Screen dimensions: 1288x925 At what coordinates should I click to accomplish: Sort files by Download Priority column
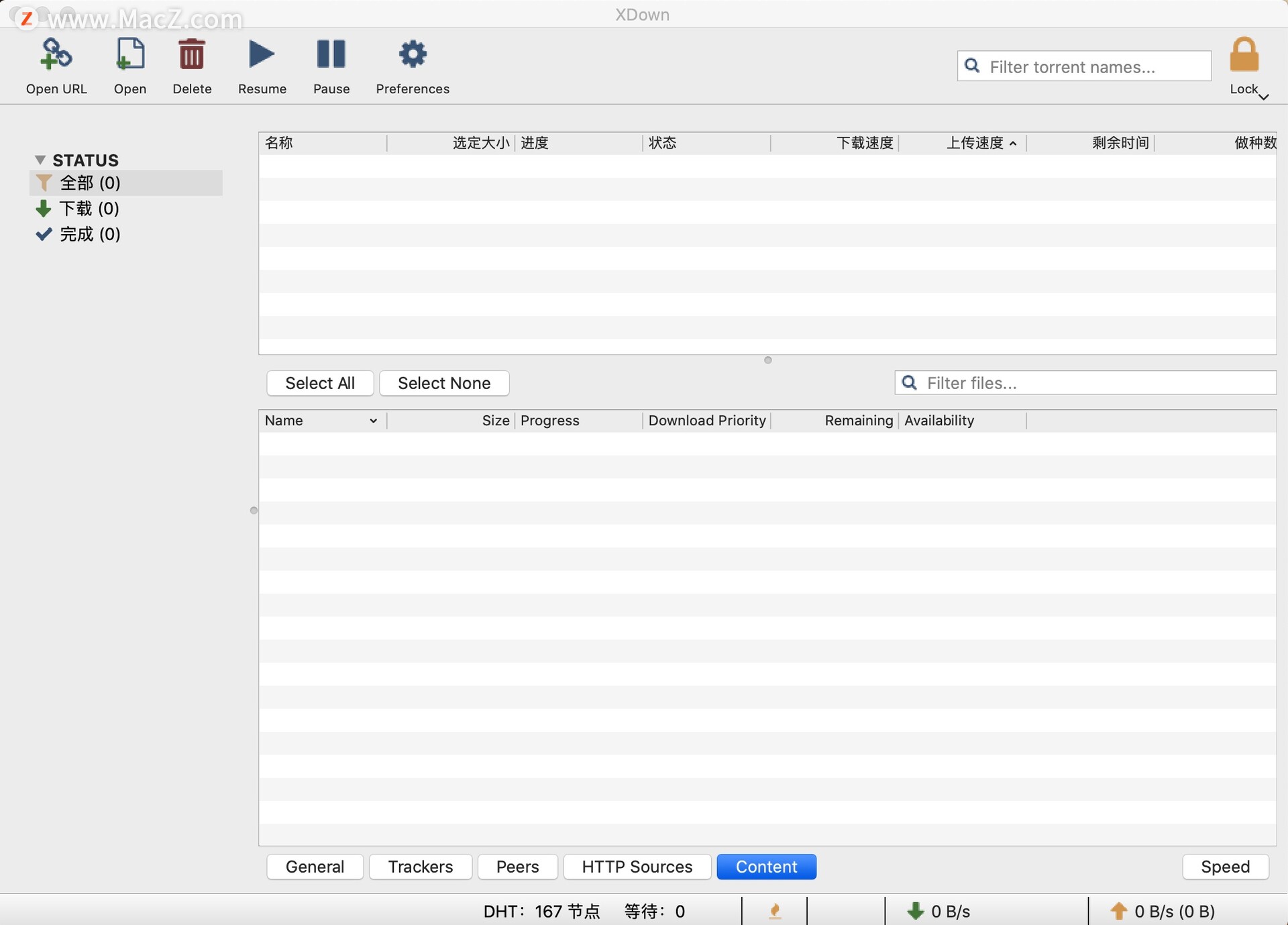point(706,421)
